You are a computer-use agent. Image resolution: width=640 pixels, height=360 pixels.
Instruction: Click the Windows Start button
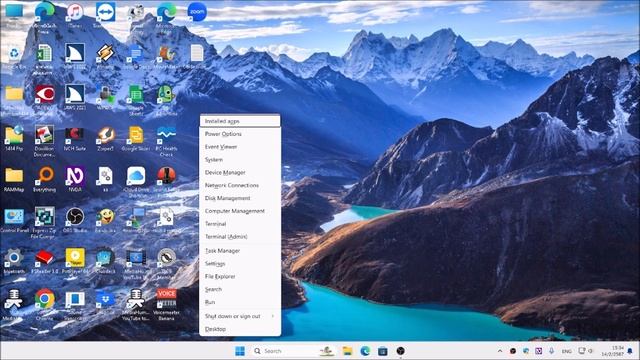[240, 351]
